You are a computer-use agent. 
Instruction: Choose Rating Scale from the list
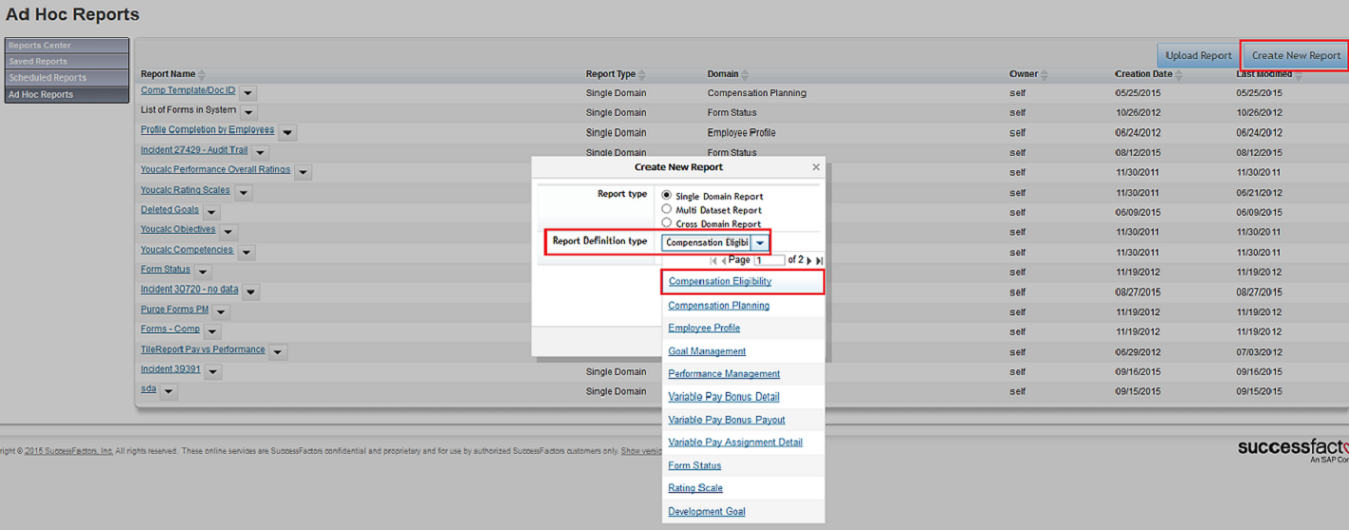695,488
